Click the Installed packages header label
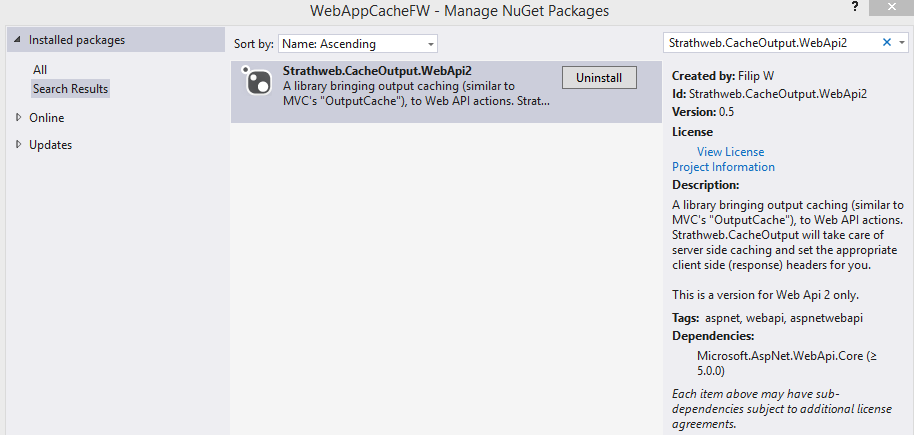The width and height of the screenshot is (914, 435). tap(77, 40)
